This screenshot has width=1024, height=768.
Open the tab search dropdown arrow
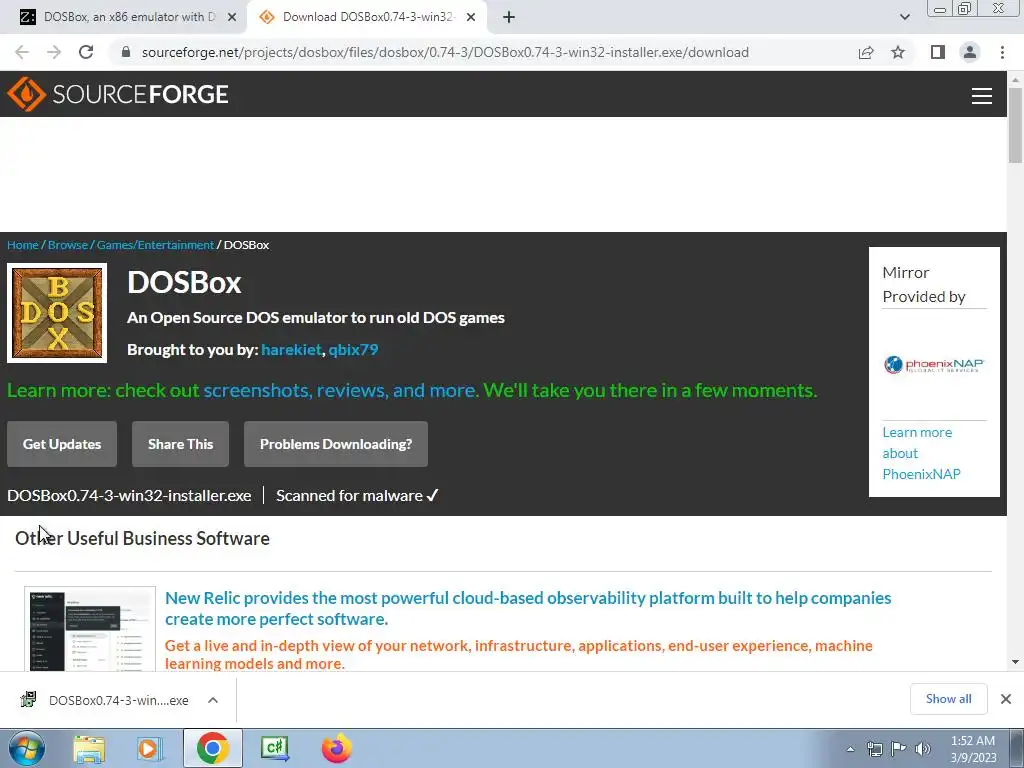point(904,17)
